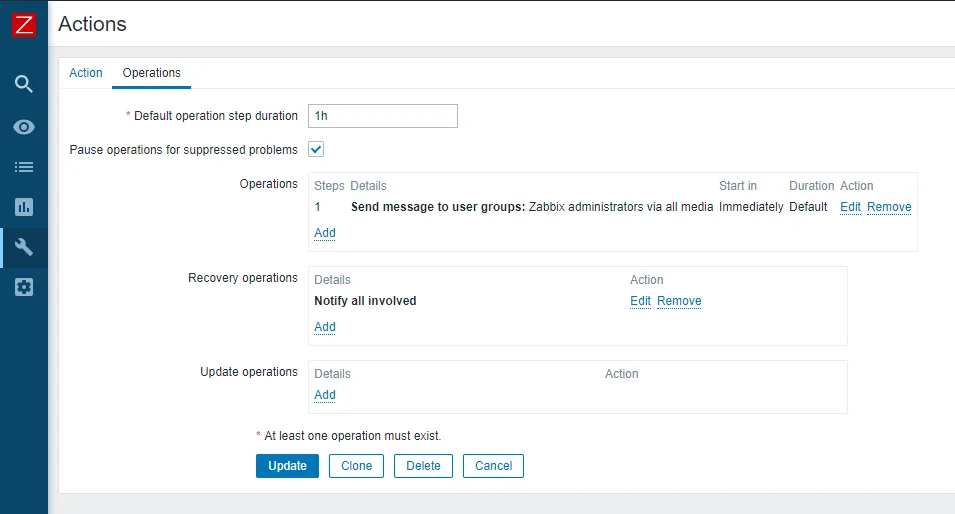Click the 'Immediately' start value
The width and height of the screenshot is (955, 514).
(751, 207)
